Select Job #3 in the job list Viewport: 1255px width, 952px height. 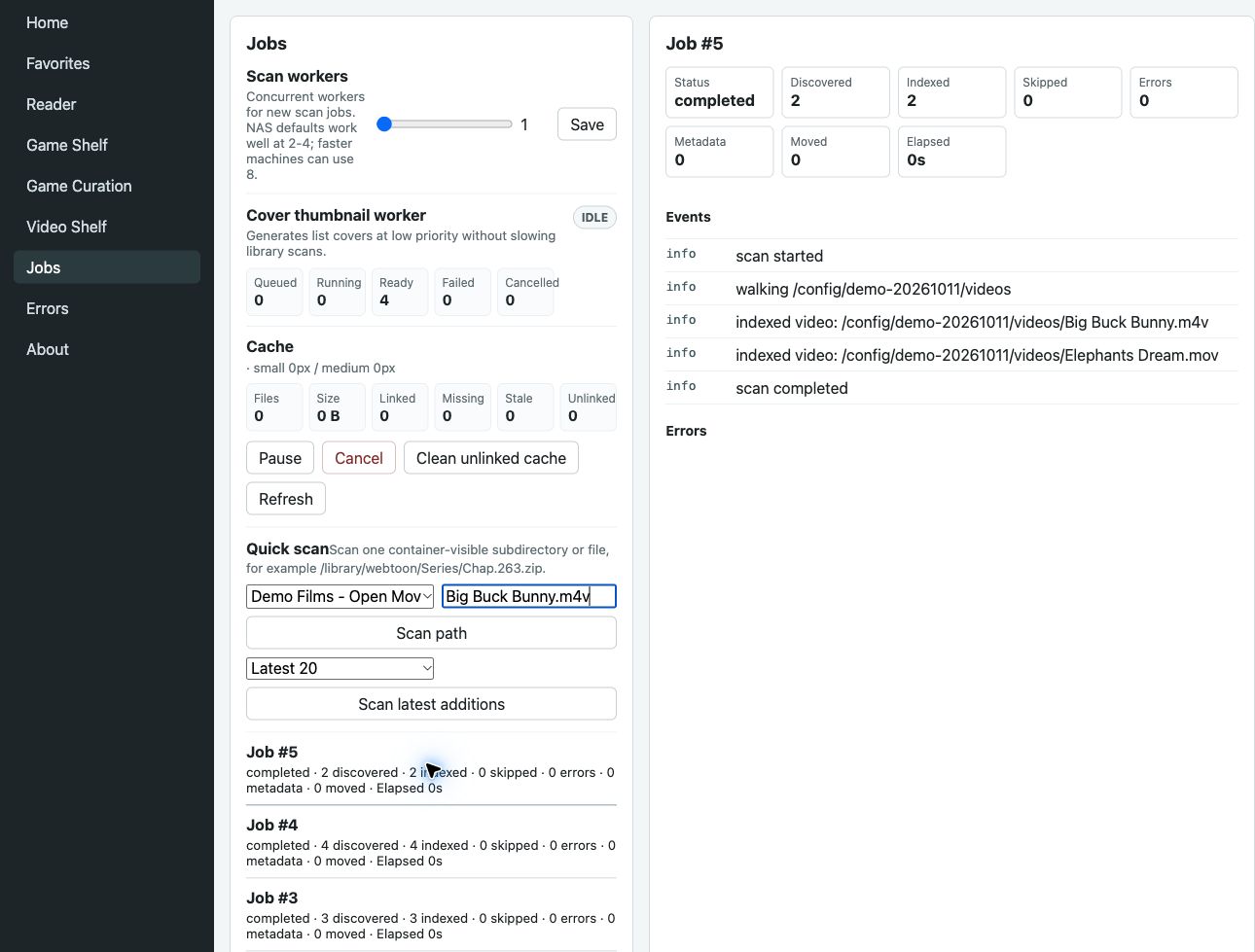(x=431, y=915)
